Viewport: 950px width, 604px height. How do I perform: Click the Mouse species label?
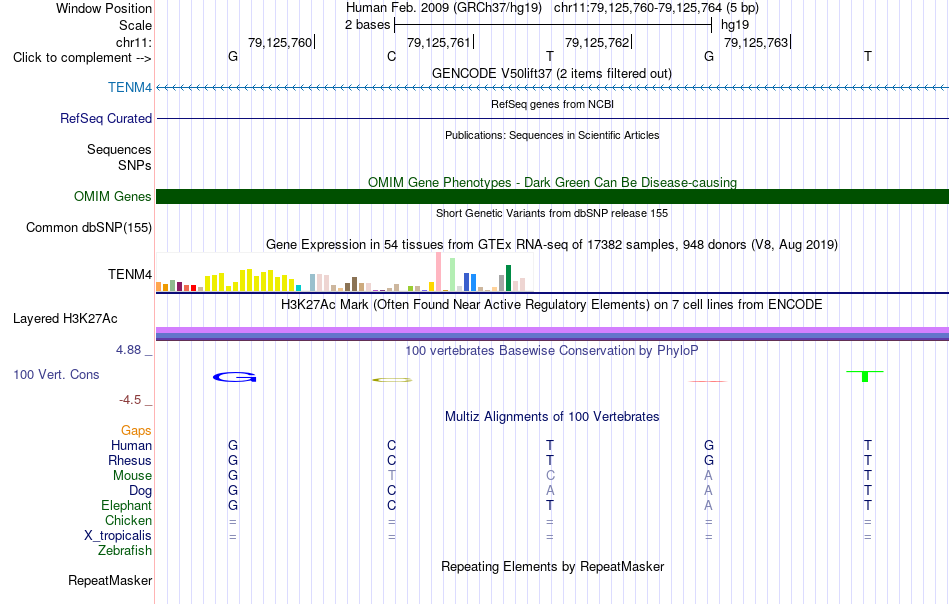point(132,476)
